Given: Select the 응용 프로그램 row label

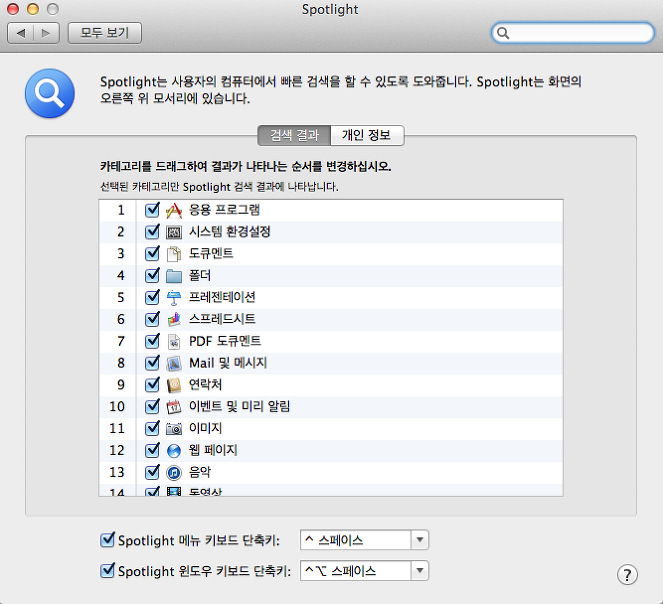Looking at the screenshot, I should coord(224,210).
